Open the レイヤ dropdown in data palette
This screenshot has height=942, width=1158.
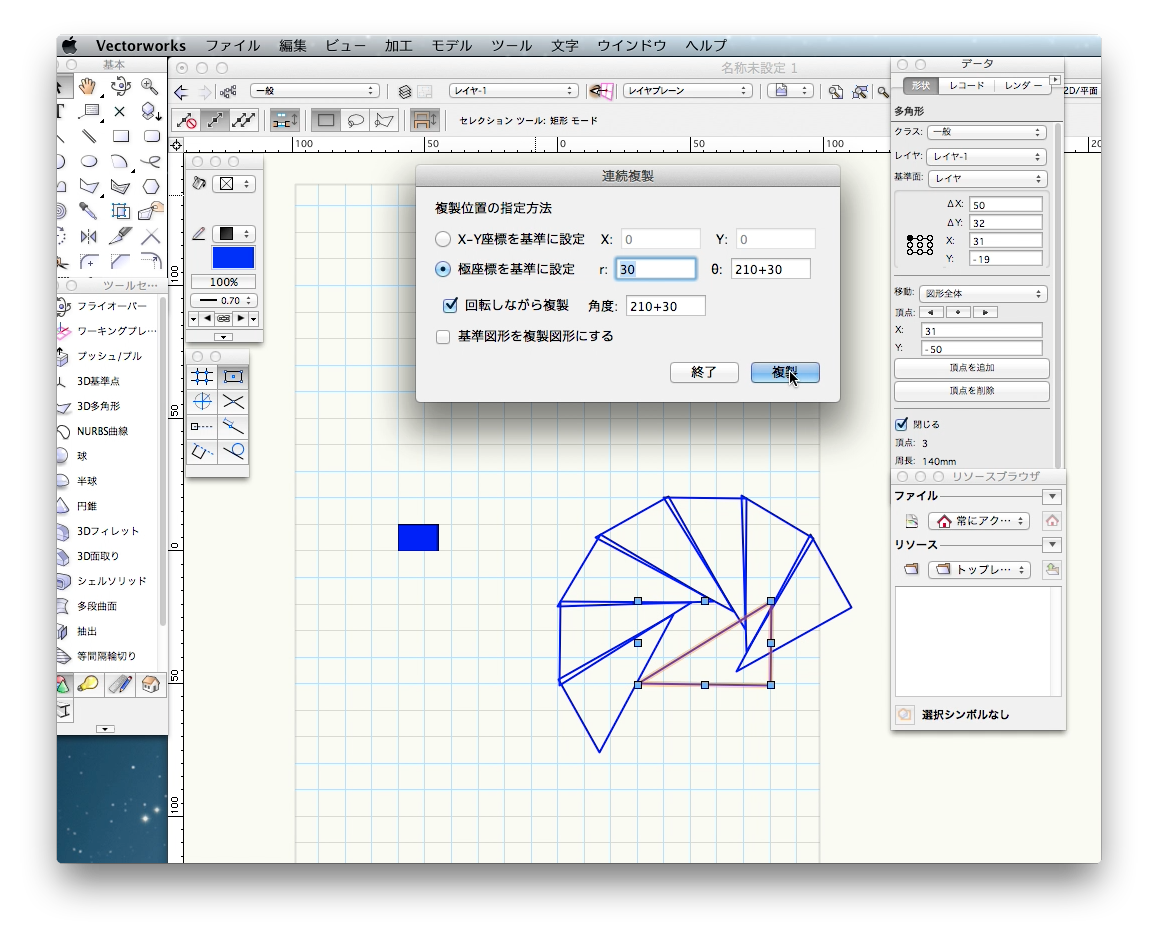(x=986, y=157)
